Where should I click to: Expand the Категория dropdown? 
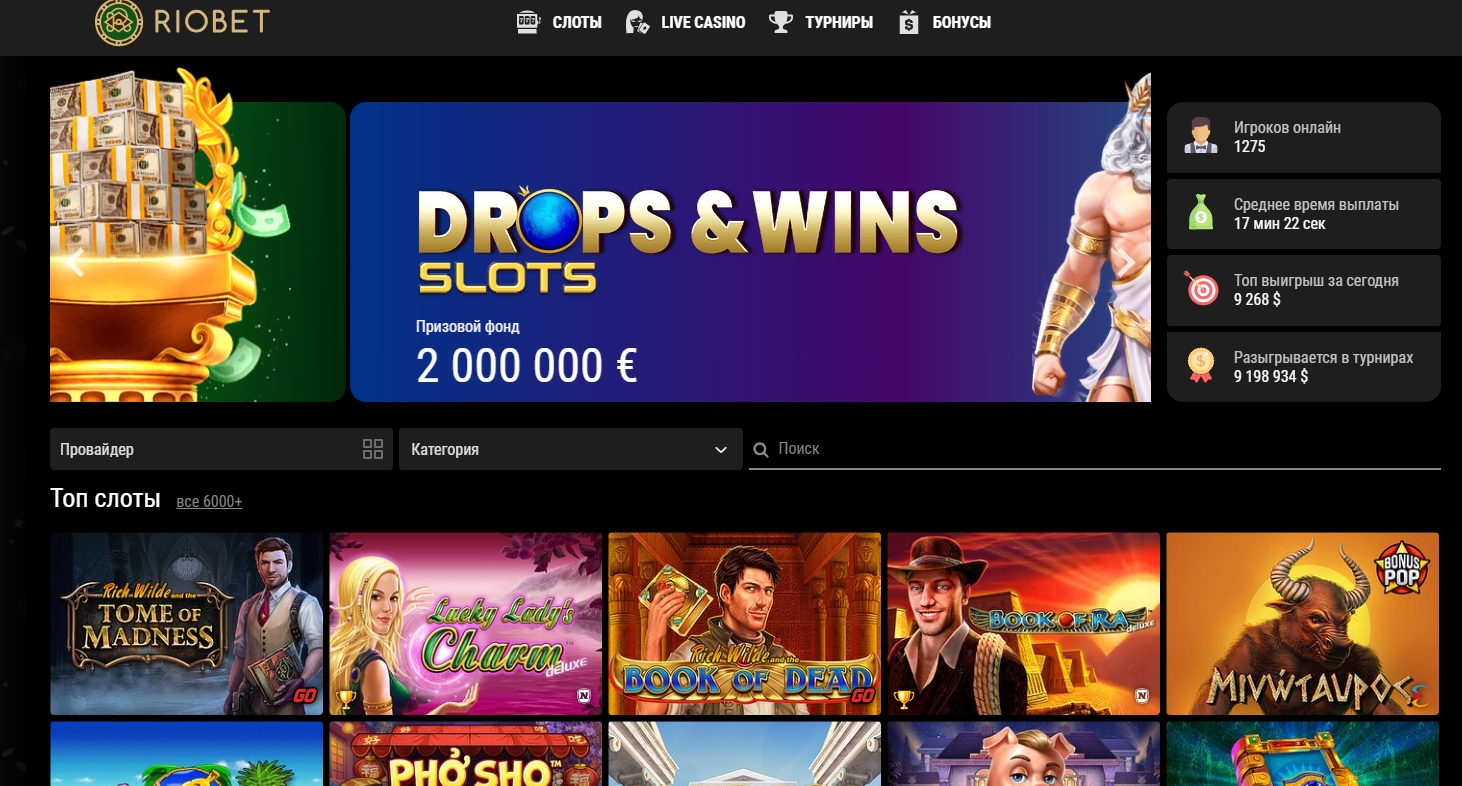coord(571,449)
